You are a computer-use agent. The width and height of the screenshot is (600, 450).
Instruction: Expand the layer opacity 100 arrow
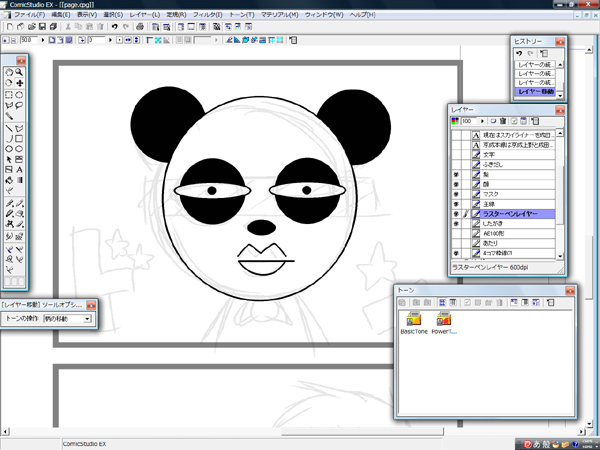point(480,121)
